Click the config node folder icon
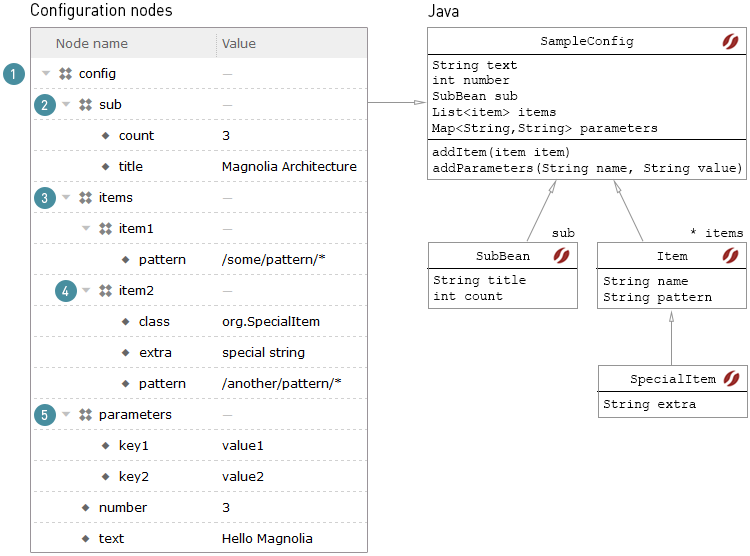Screen dimensions: 750x556 click(x=66, y=74)
